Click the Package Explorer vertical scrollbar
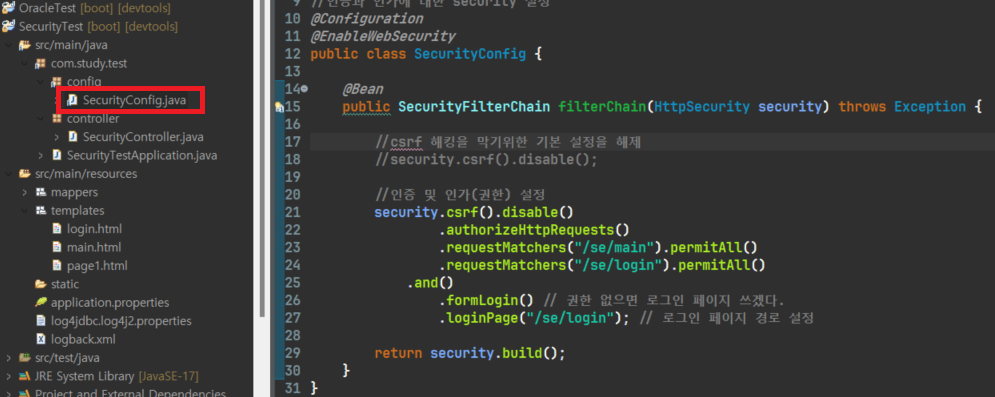This screenshot has width=995, height=397. point(261,159)
